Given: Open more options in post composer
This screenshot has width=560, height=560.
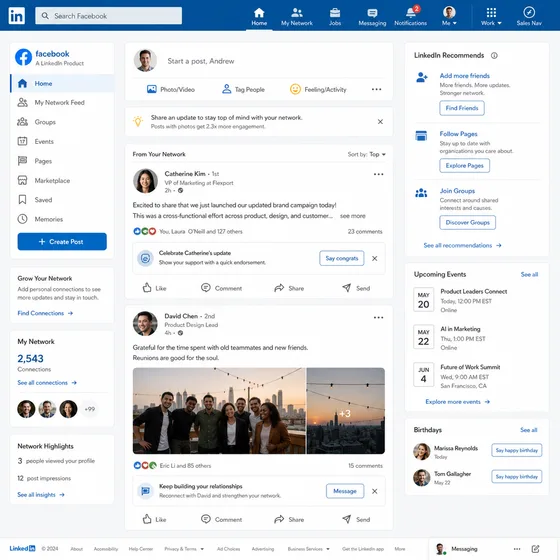Looking at the screenshot, I should [376, 89].
